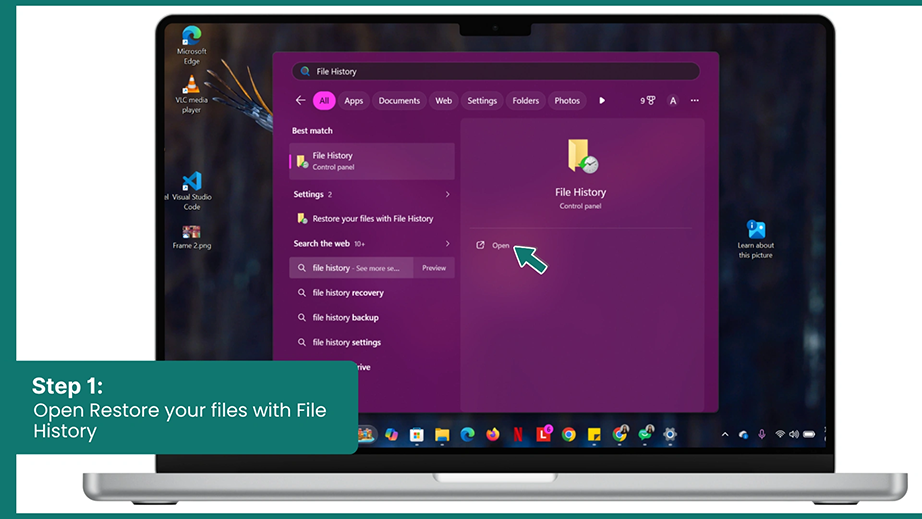The height and width of the screenshot is (519, 922).
Task: Switch to the Settings filter tab
Action: click(x=482, y=101)
